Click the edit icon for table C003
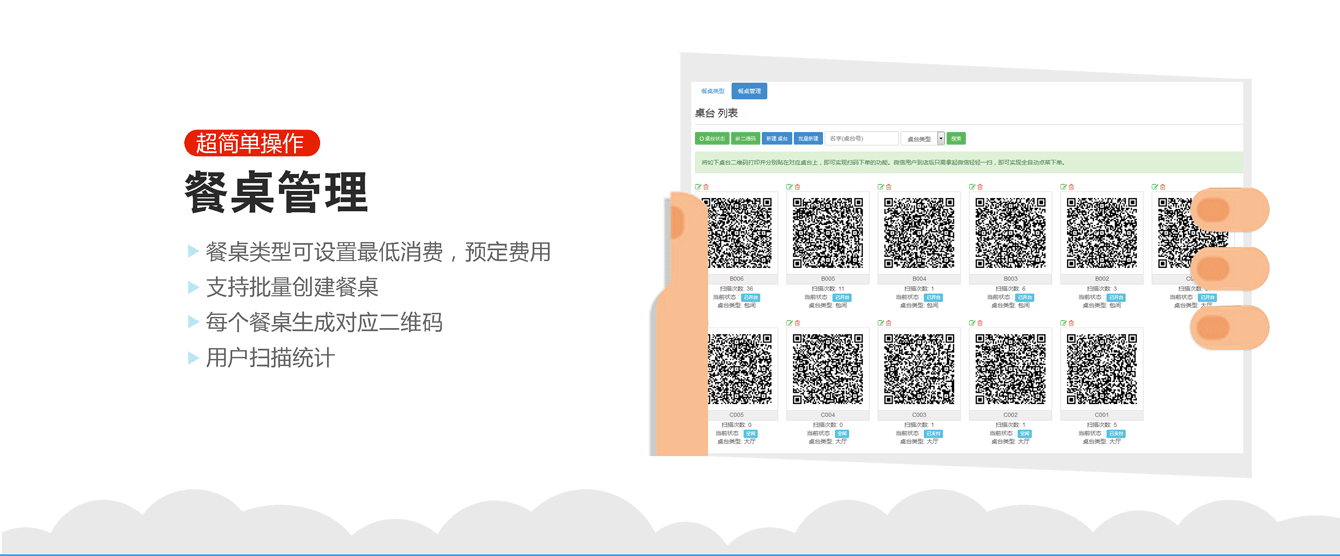The image size is (1340, 556). [880, 323]
